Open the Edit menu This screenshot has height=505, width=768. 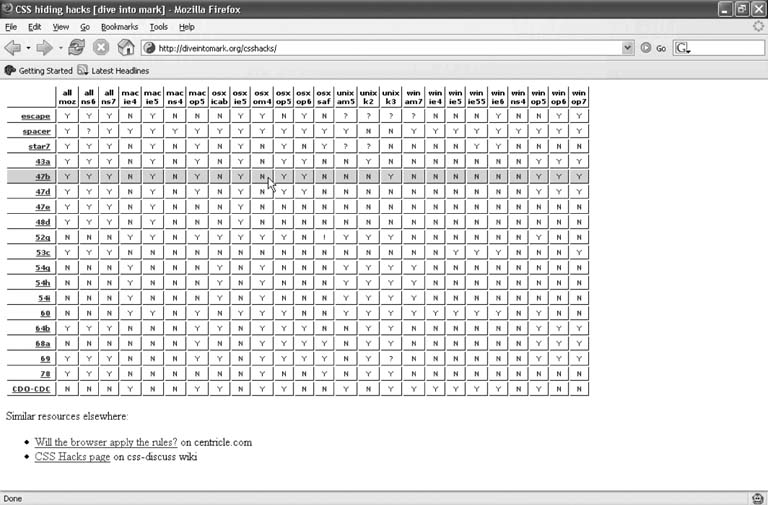(34, 27)
